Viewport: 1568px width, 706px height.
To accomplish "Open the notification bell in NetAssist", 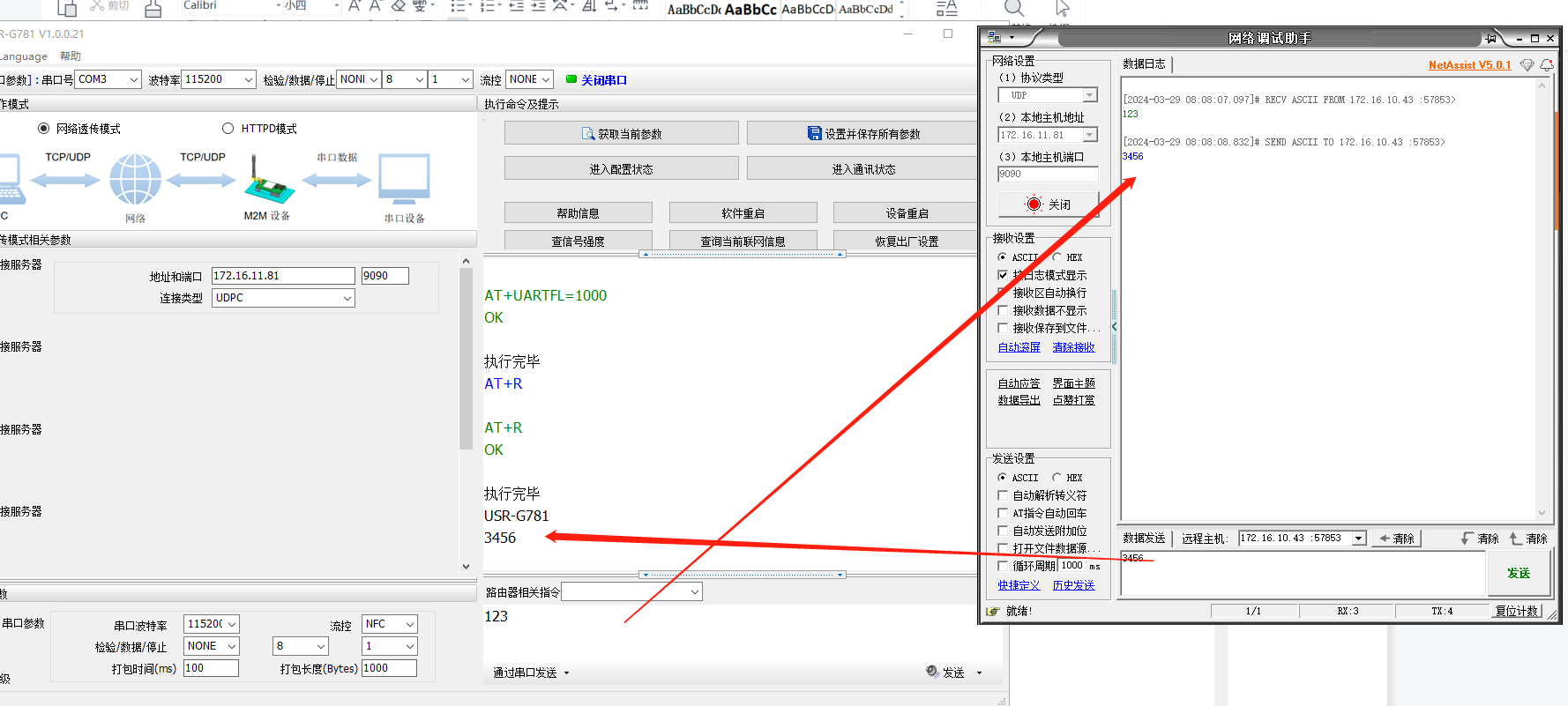I will (1547, 65).
